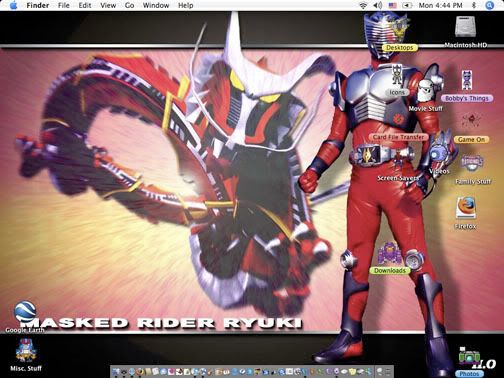Click the Mon 4:44 PM clock
Viewport: 504px width, 378px height.
click(x=440, y=5)
